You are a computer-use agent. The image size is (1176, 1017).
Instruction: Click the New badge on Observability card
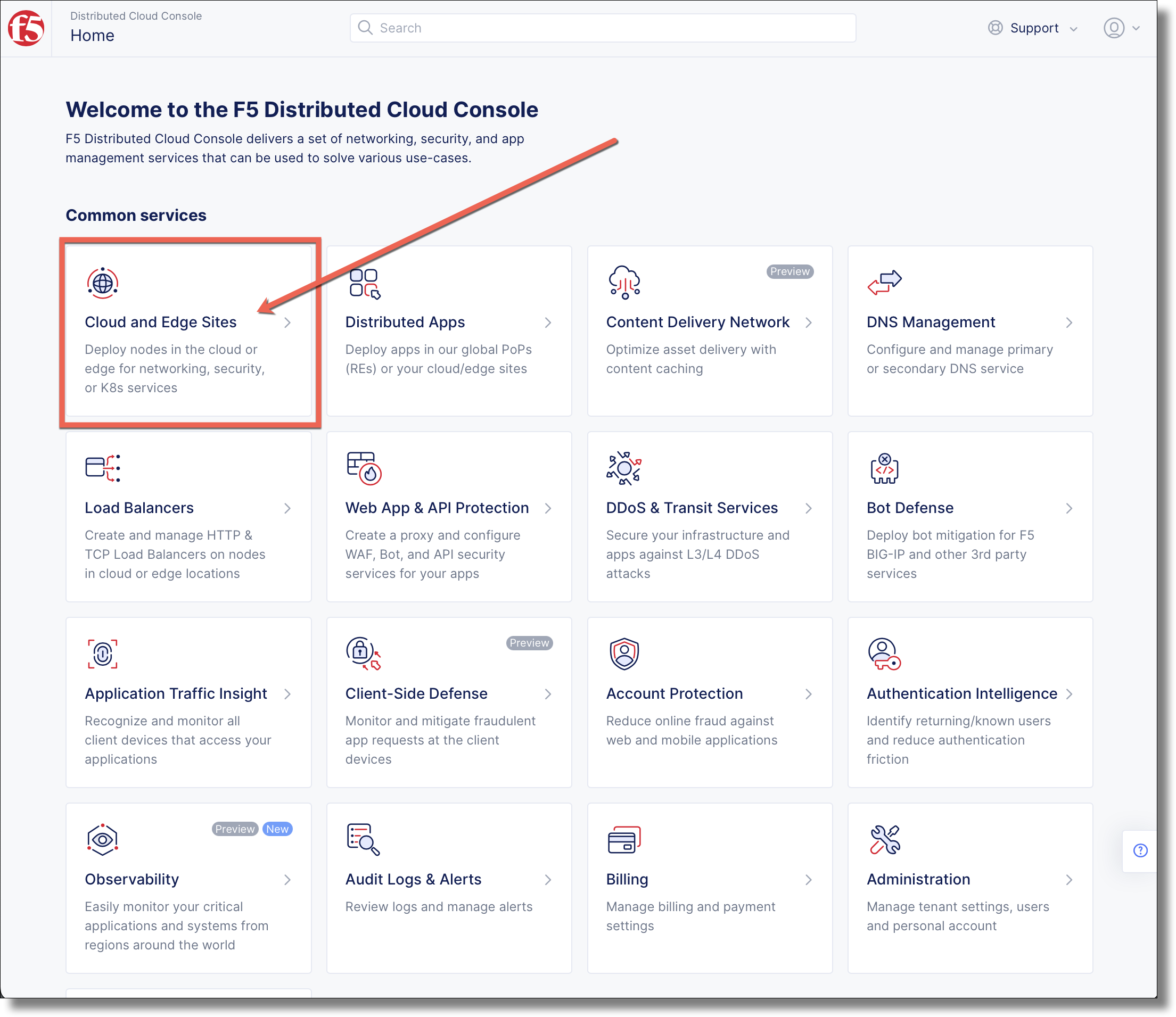(277, 829)
